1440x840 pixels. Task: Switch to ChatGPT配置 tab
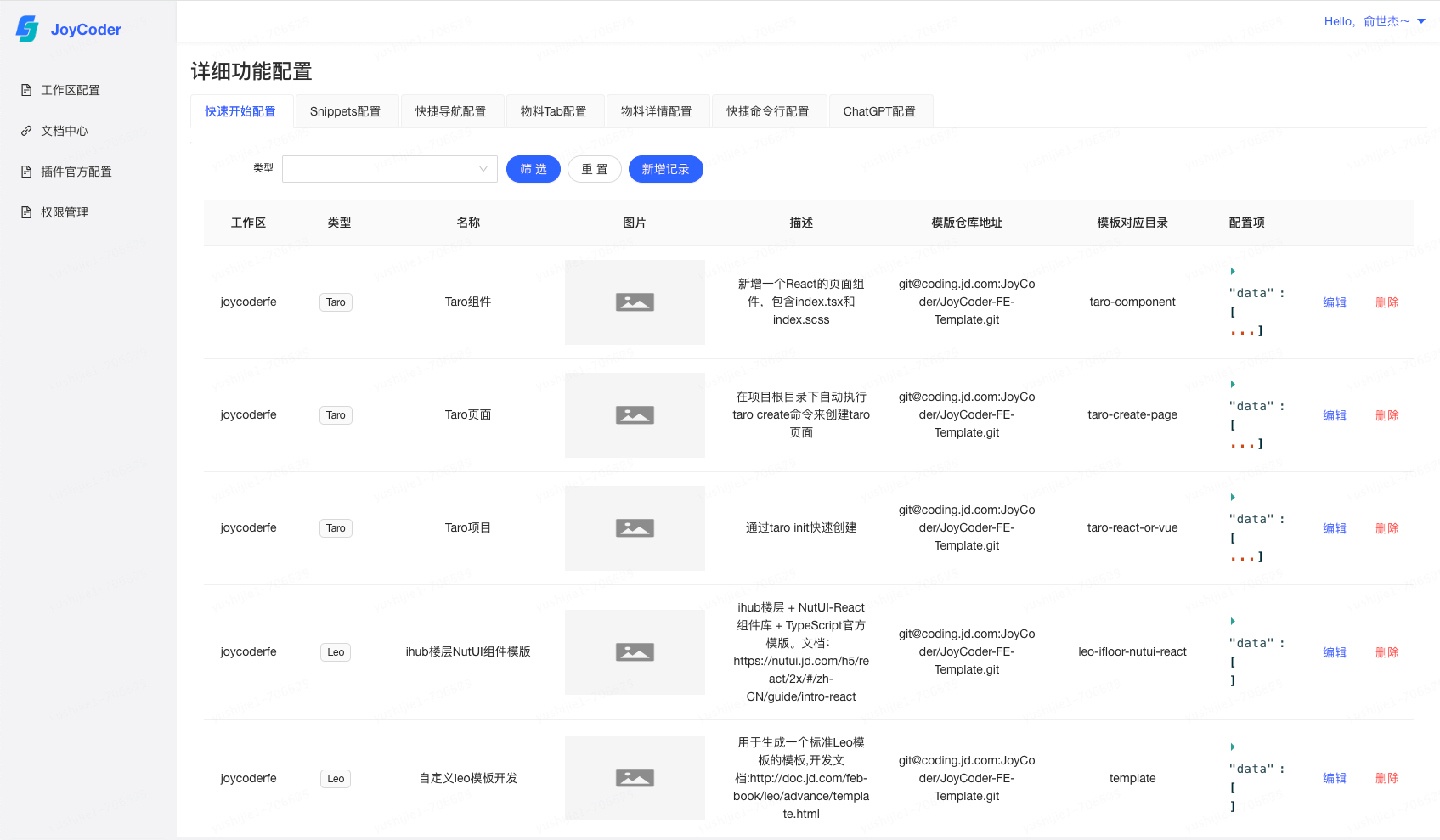tap(879, 111)
